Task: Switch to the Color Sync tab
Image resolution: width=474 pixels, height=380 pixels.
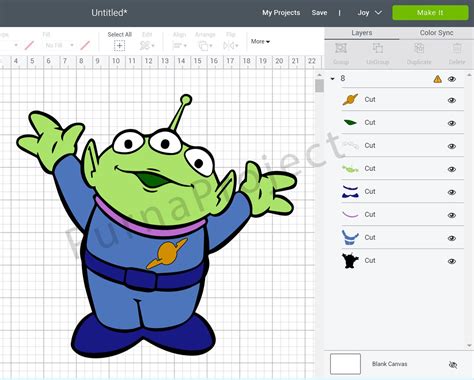Action: point(436,33)
